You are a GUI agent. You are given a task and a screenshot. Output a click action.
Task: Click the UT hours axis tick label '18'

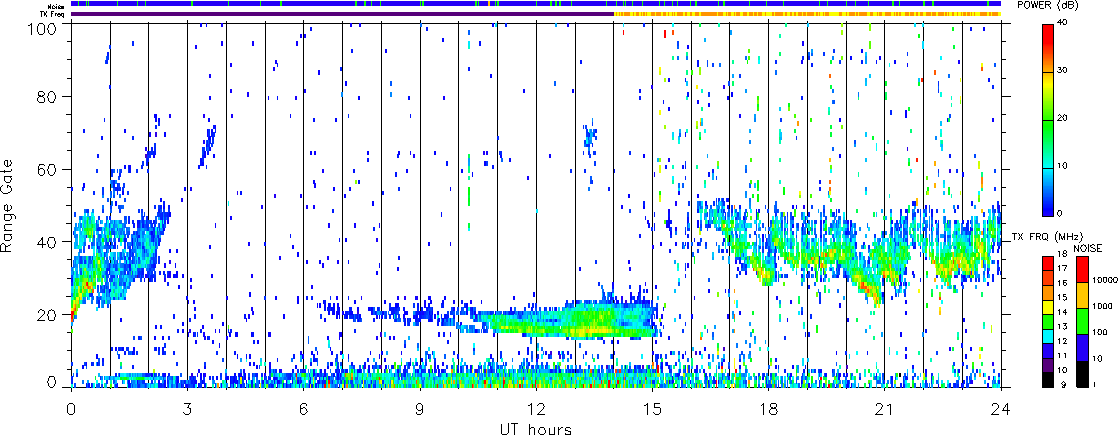[x=769, y=409]
